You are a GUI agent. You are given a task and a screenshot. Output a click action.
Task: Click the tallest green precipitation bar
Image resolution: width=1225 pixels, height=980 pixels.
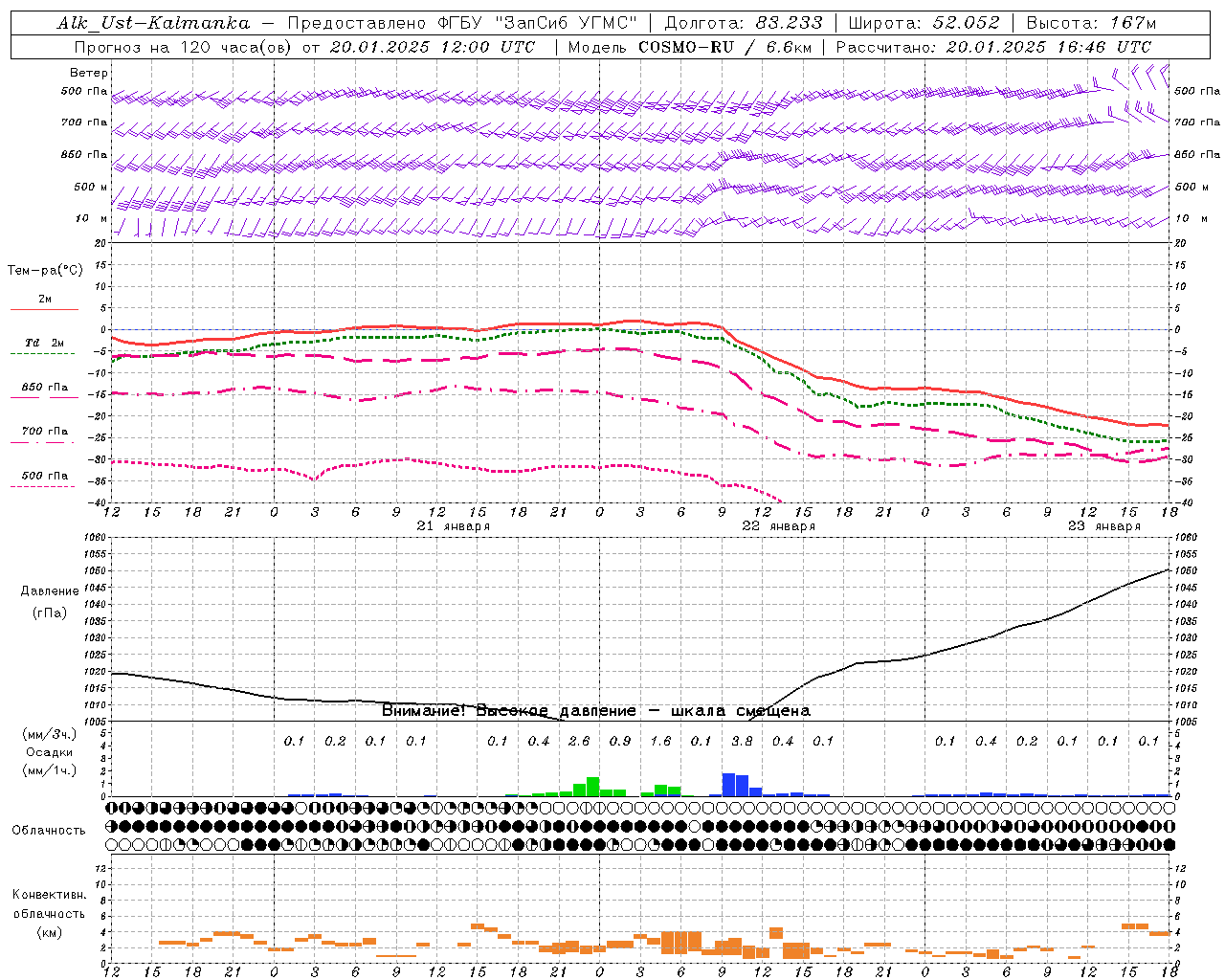(592, 787)
